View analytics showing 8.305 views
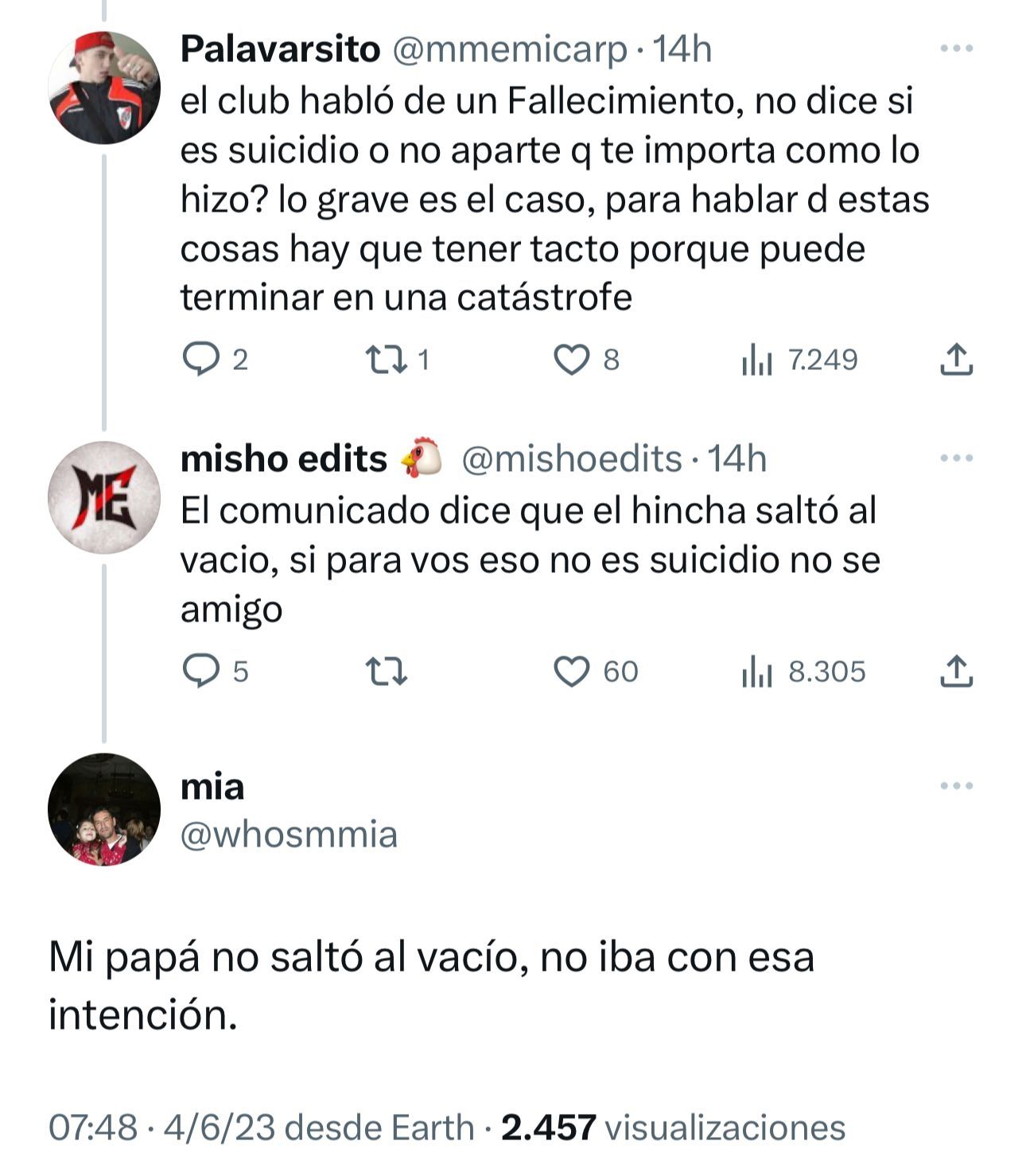The width and height of the screenshot is (1026, 1176). tap(757, 672)
